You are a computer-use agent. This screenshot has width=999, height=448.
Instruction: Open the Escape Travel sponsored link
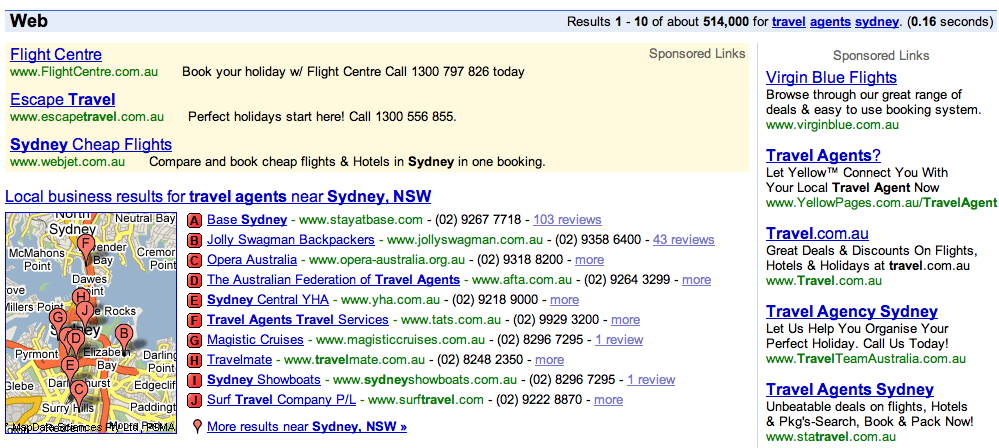(62, 99)
